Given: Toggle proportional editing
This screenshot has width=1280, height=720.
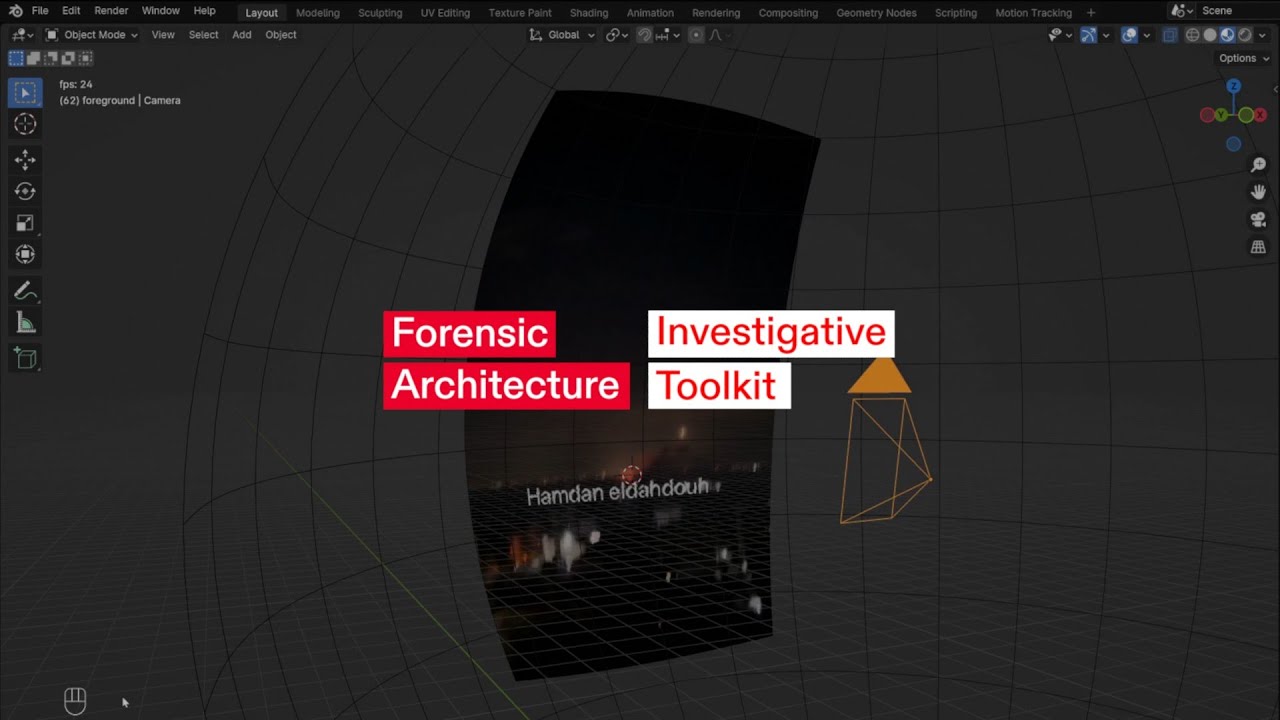Looking at the screenshot, I should tap(696, 35).
